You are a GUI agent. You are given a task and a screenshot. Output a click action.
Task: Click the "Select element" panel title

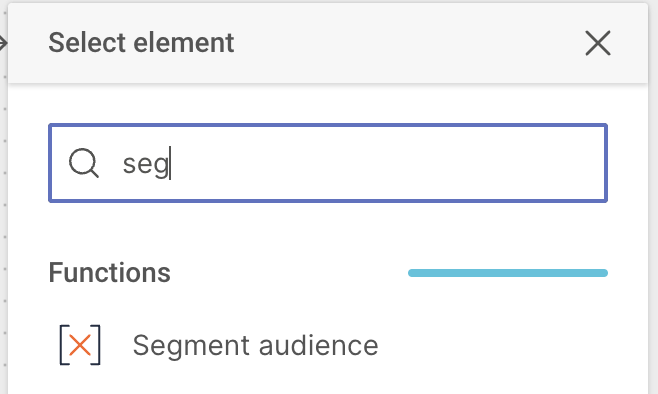[141, 43]
